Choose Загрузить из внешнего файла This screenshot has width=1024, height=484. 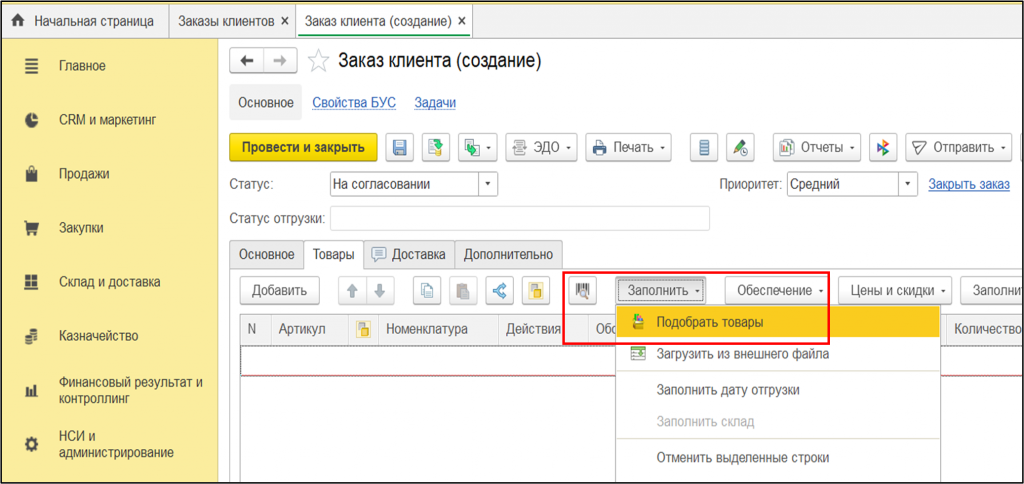pos(742,353)
